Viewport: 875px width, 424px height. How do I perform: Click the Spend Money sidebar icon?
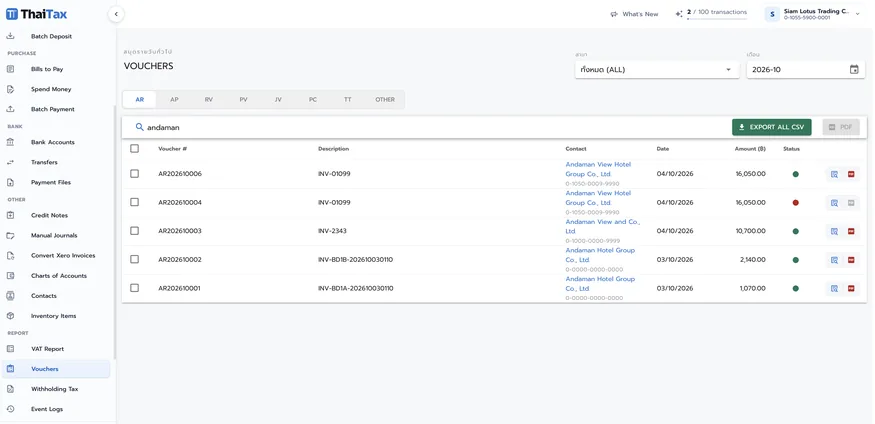pyautogui.click(x=10, y=89)
